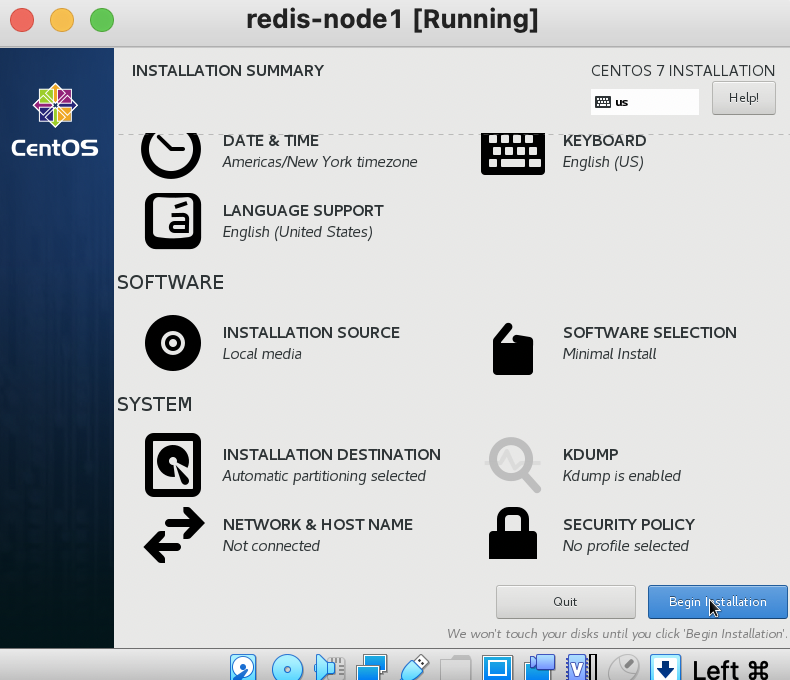Click 'Left ⌘' host key text

[731, 669]
